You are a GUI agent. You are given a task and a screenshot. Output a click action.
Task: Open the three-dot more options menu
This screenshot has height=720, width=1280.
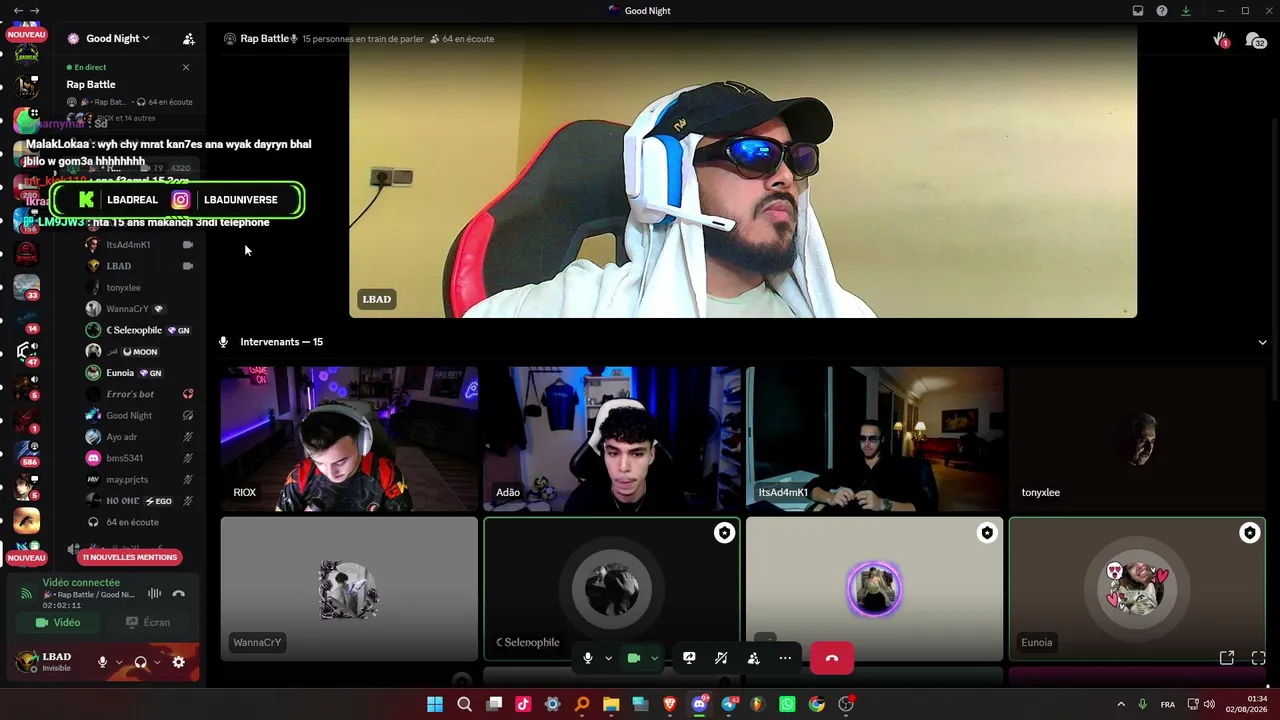pyautogui.click(x=785, y=658)
